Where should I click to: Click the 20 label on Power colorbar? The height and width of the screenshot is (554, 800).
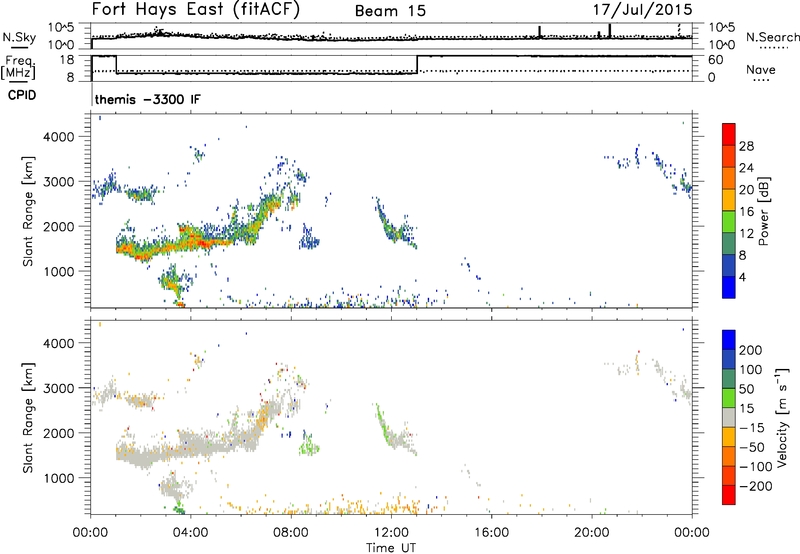pyautogui.click(x=746, y=190)
